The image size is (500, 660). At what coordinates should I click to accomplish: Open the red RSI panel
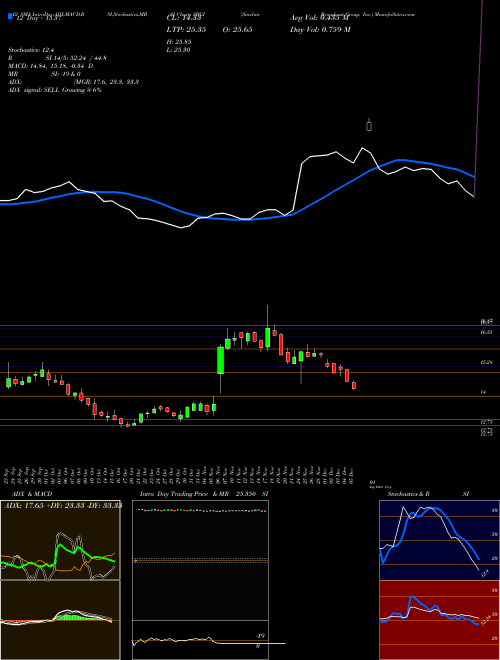pos(439,620)
